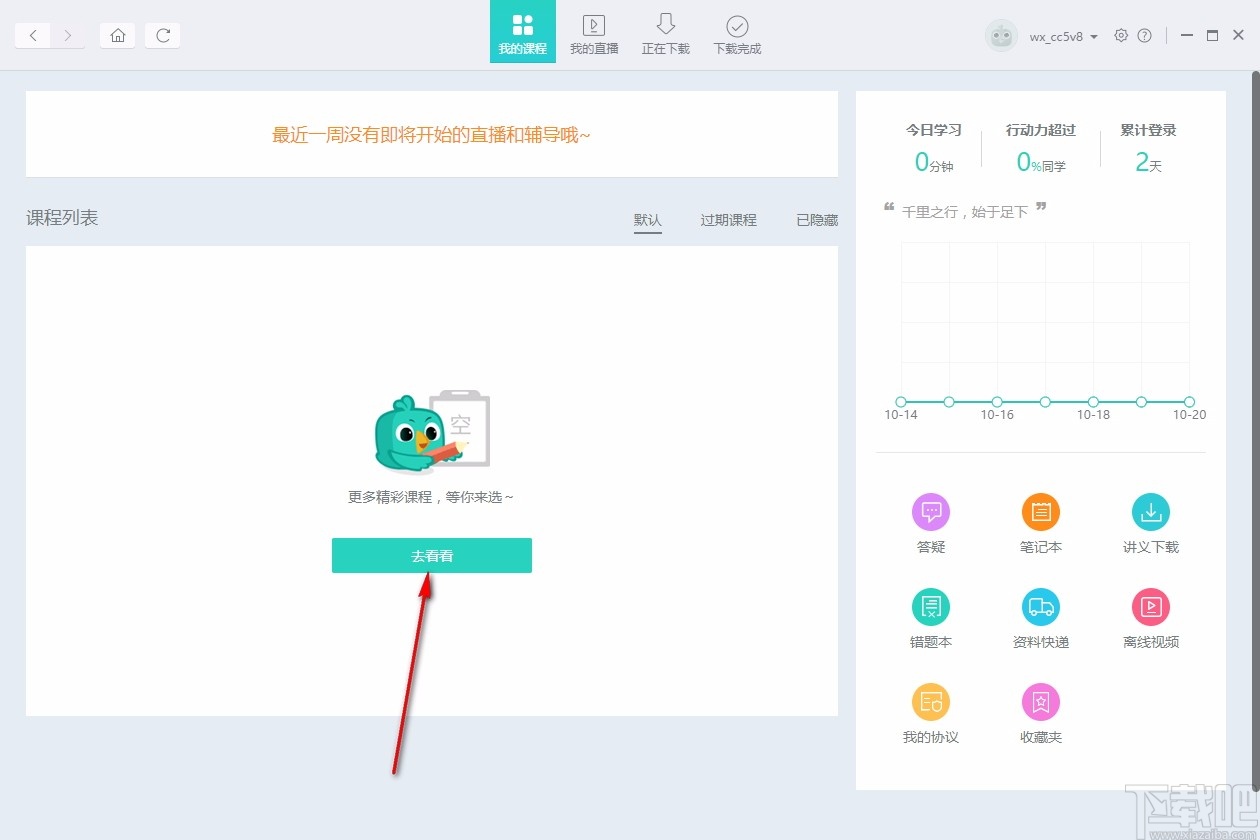The image size is (1260, 840).
Task: Open the 正在下载 downloading view
Action: click(x=665, y=31)
